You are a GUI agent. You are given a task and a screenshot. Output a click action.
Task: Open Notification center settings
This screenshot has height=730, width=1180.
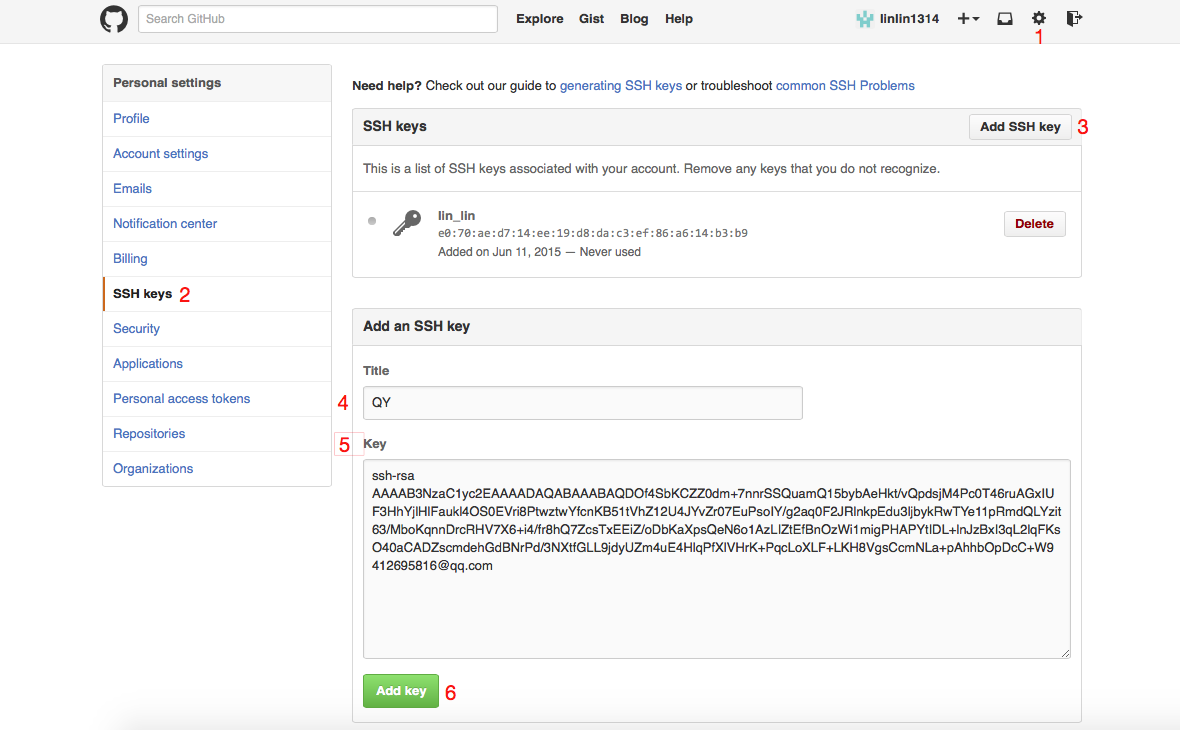217,224
